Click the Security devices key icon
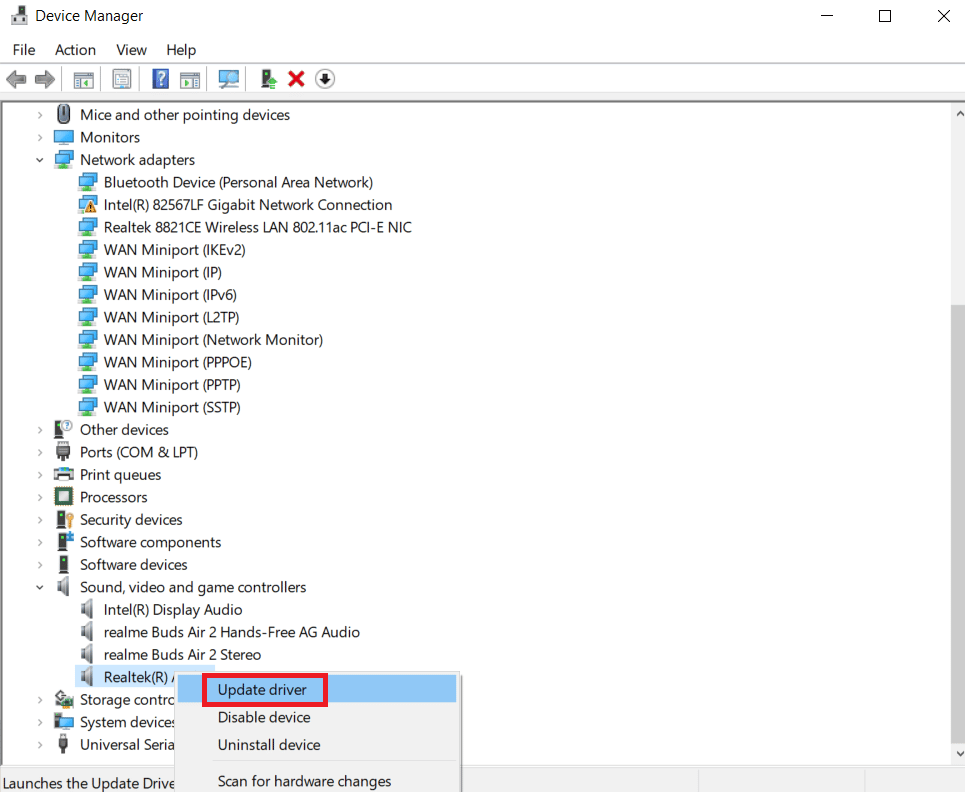The width and height of the screenshot is (965, 792). (x=65, y=519)
